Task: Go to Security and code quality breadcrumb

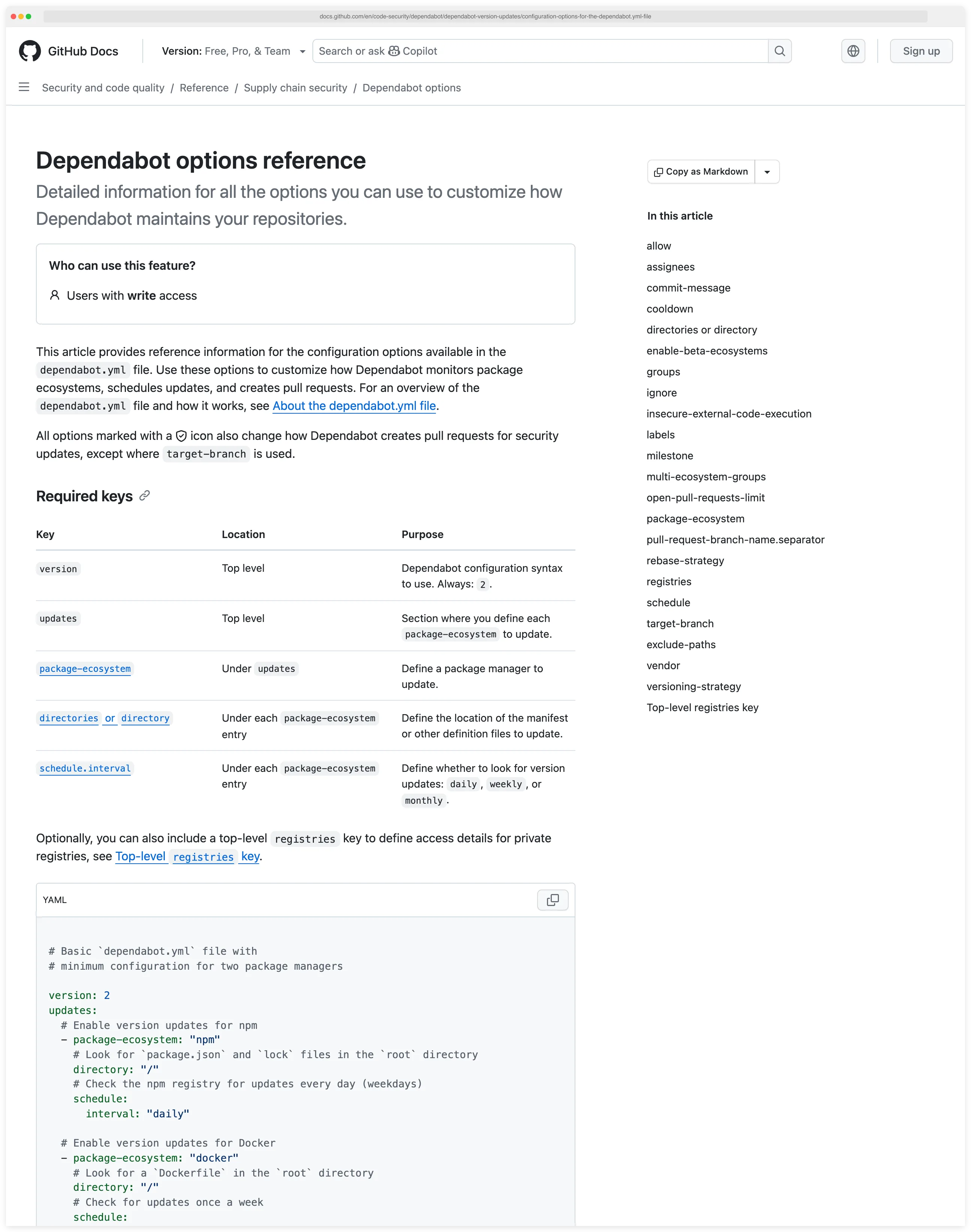Action: pyautogui.click(x=103, y=88)
